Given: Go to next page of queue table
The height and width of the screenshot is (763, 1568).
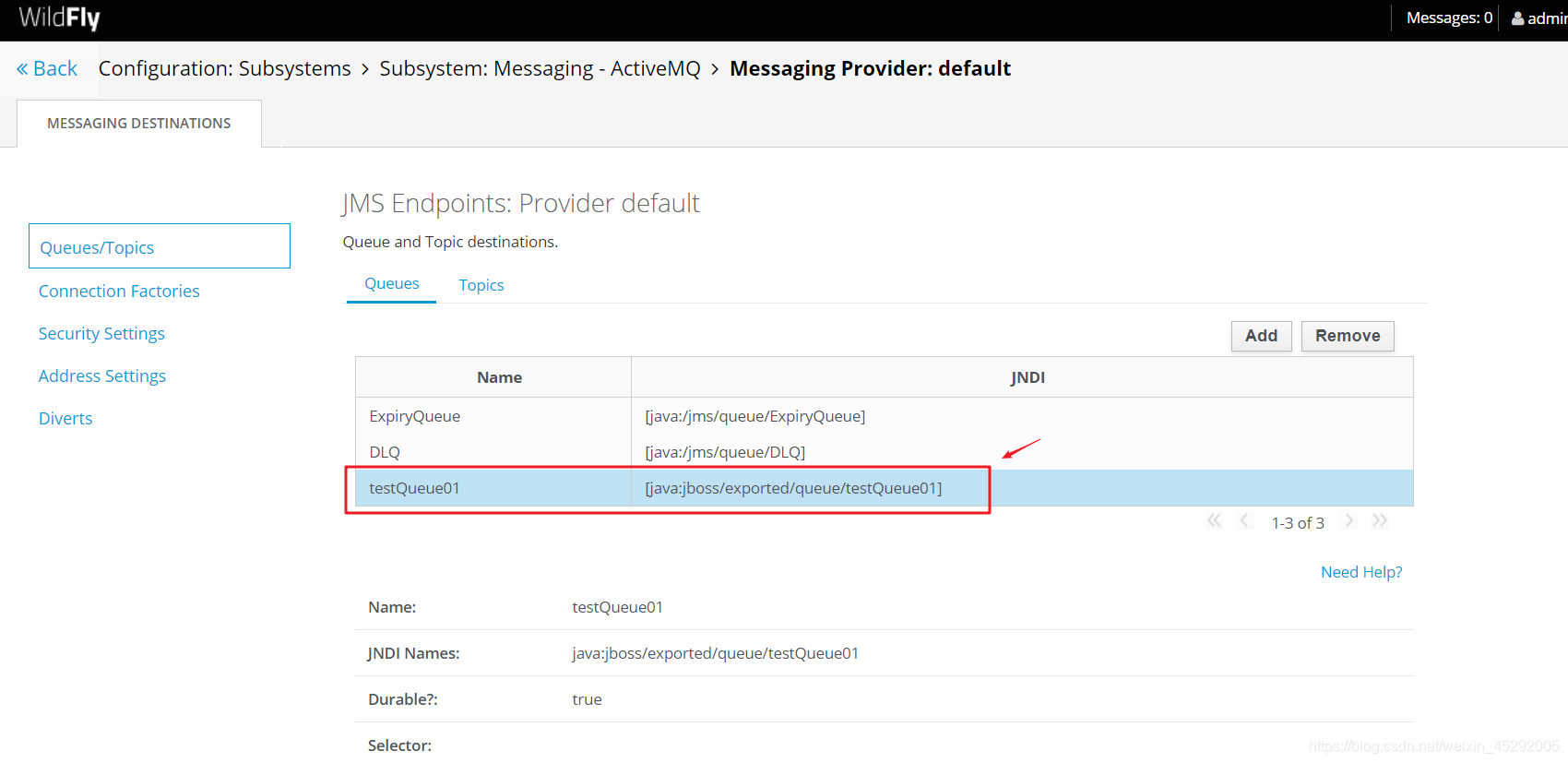Looking at the screenshot, I should pos(1349,521).
